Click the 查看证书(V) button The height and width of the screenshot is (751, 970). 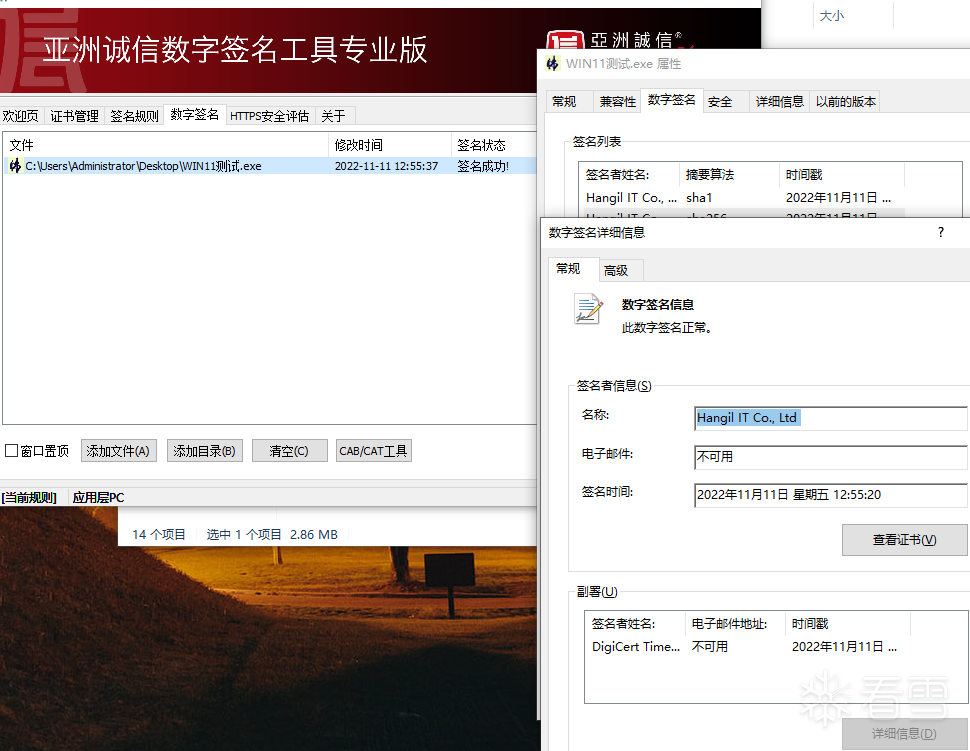point(904,540)
